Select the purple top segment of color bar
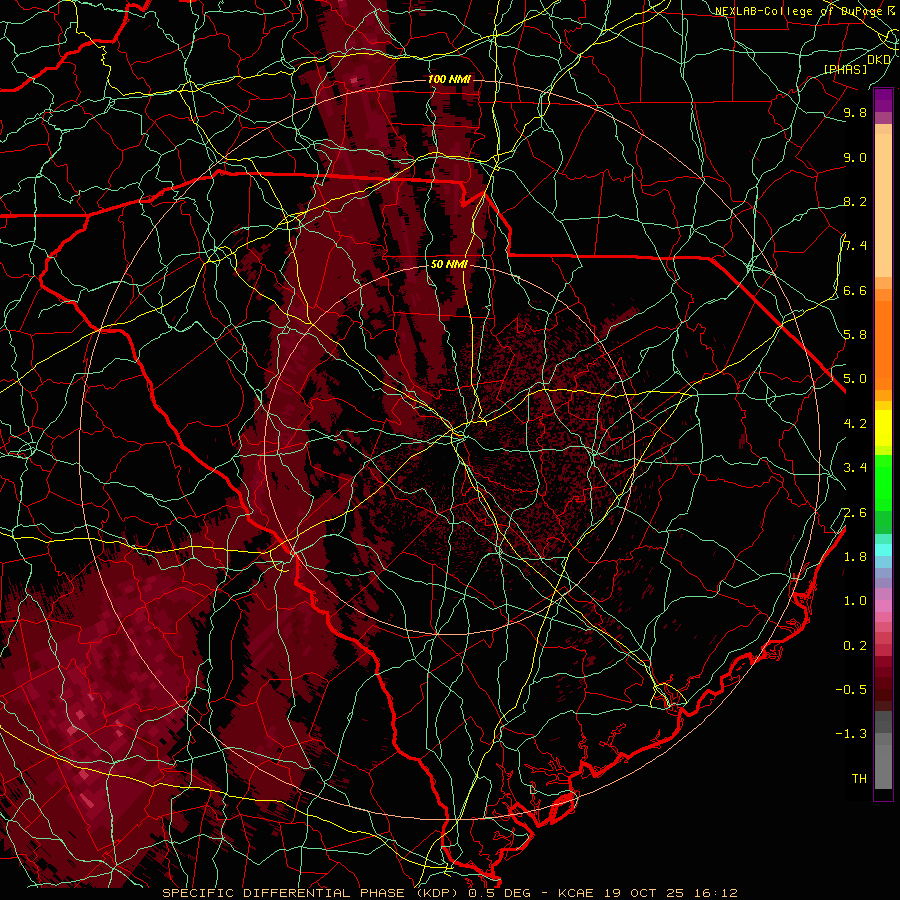This screenshot has width=900, height=900. pyautogui.click(x=883, y=100)
